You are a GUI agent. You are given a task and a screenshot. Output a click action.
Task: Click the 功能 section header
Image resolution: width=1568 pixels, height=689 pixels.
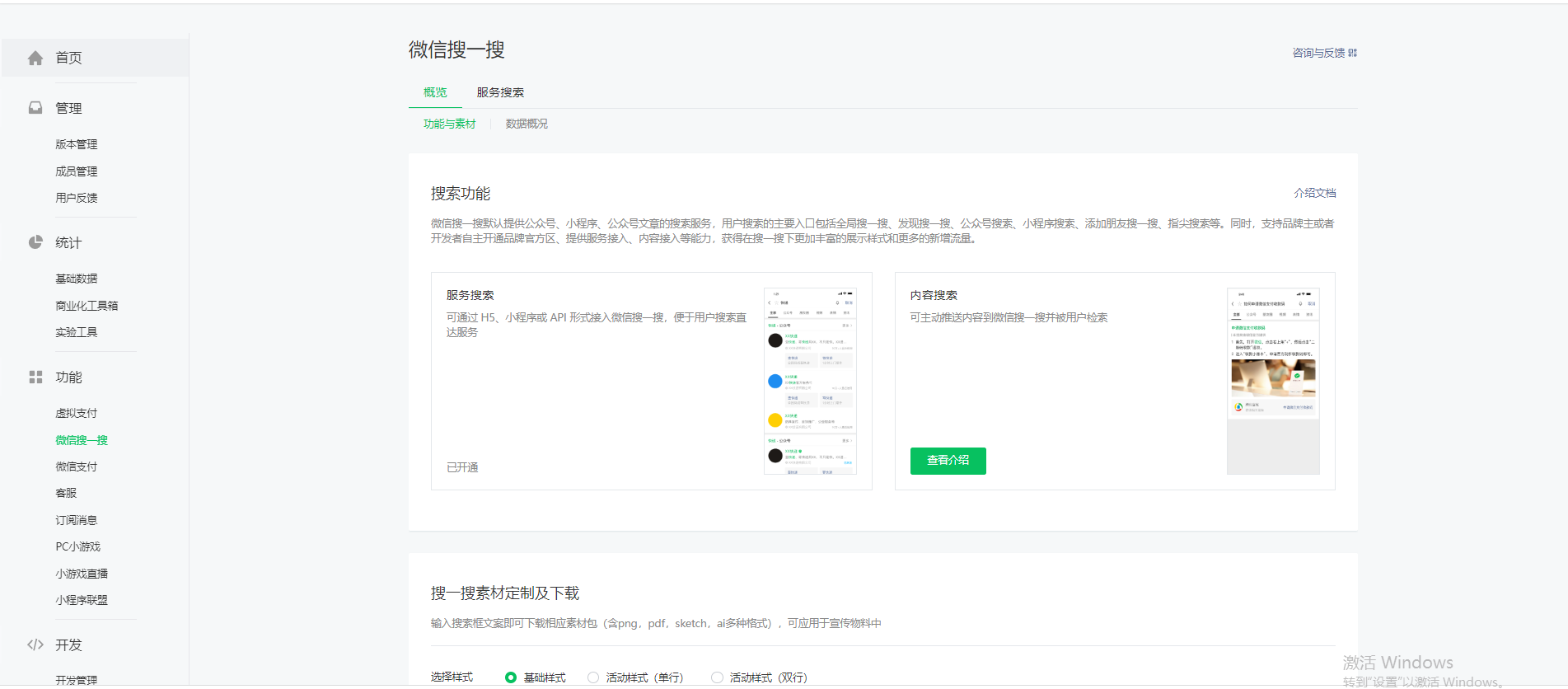pyautogui.click(x=68, y=377)
